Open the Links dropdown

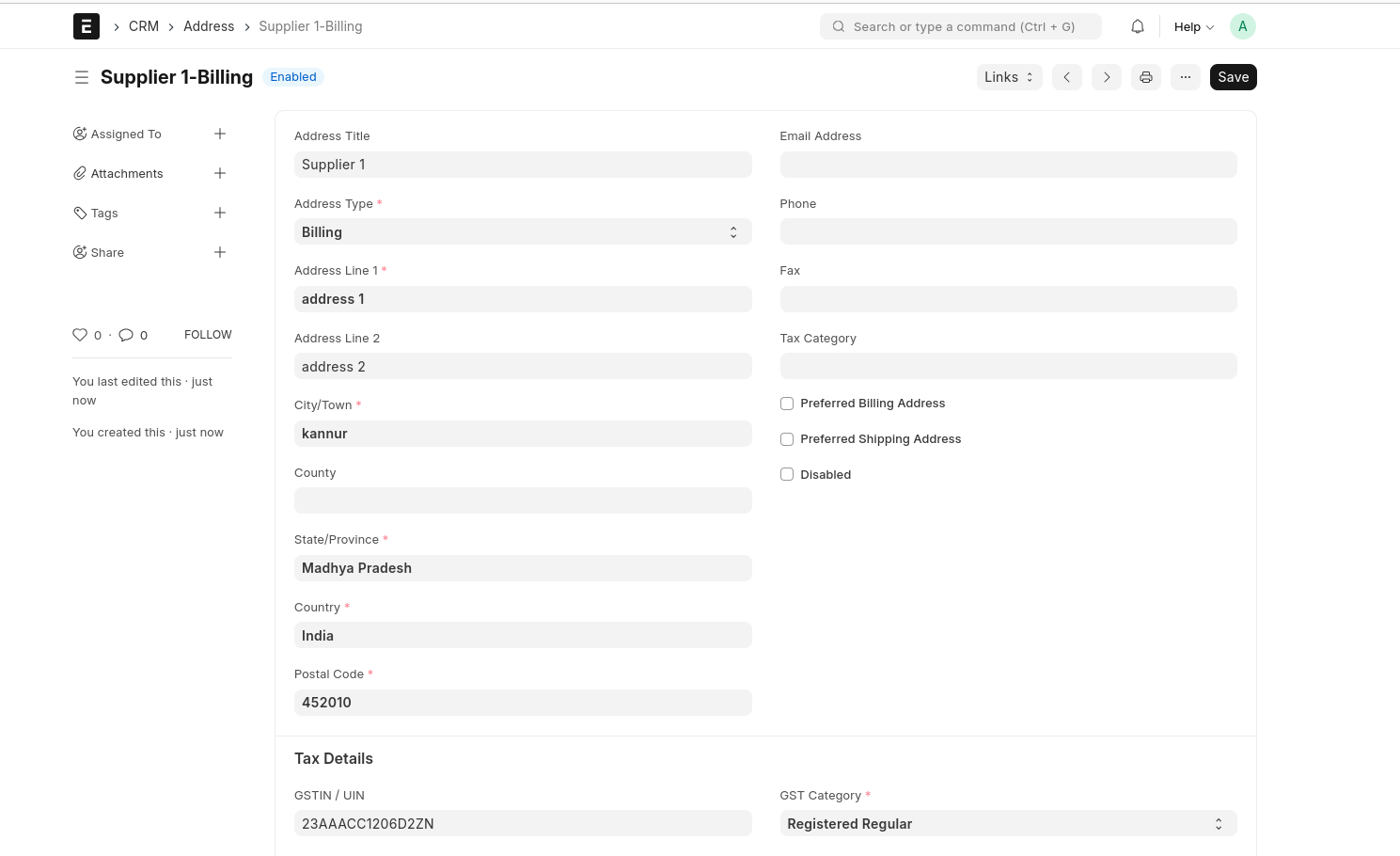tap(1008, 77)
